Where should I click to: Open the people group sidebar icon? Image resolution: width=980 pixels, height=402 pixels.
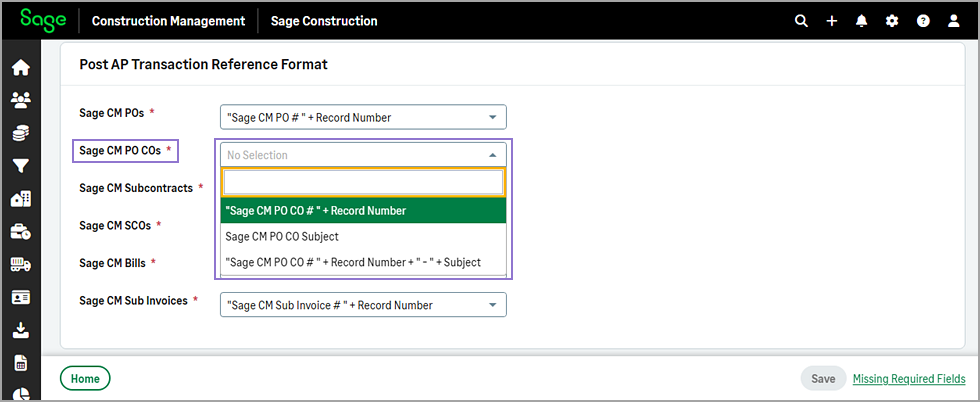click(x=21, y=99)
